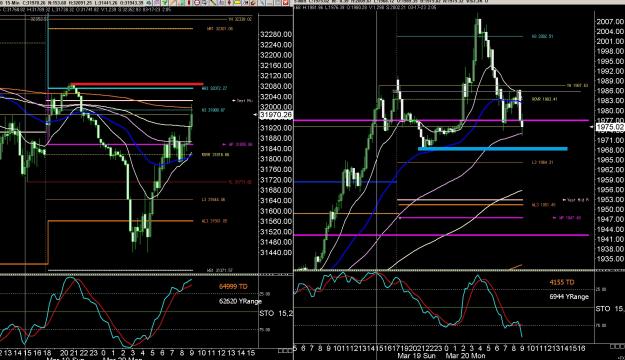Click the 6944 YRange label
The height and width of the screenshot is (360, 625).
click(569, 297)
